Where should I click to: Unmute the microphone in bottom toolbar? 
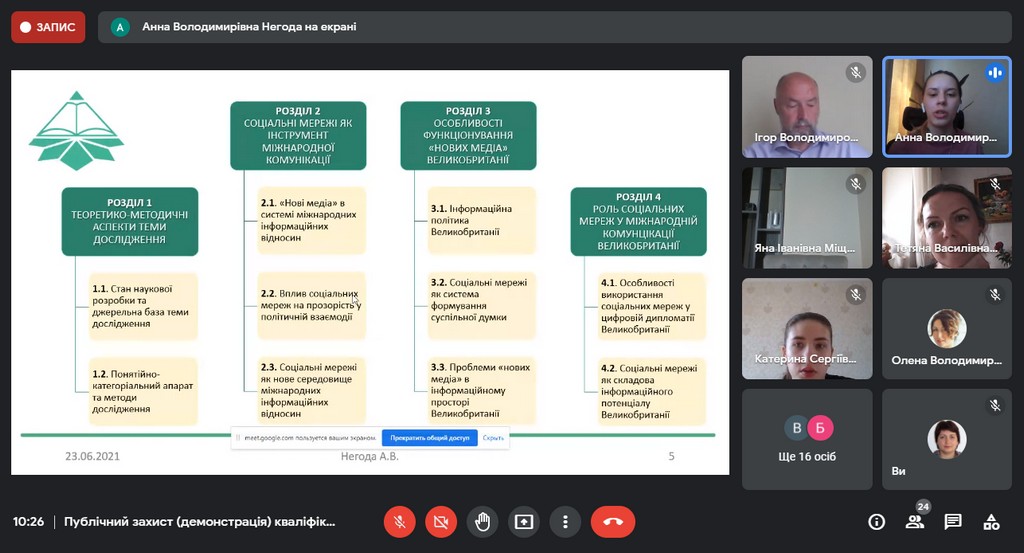399,521
